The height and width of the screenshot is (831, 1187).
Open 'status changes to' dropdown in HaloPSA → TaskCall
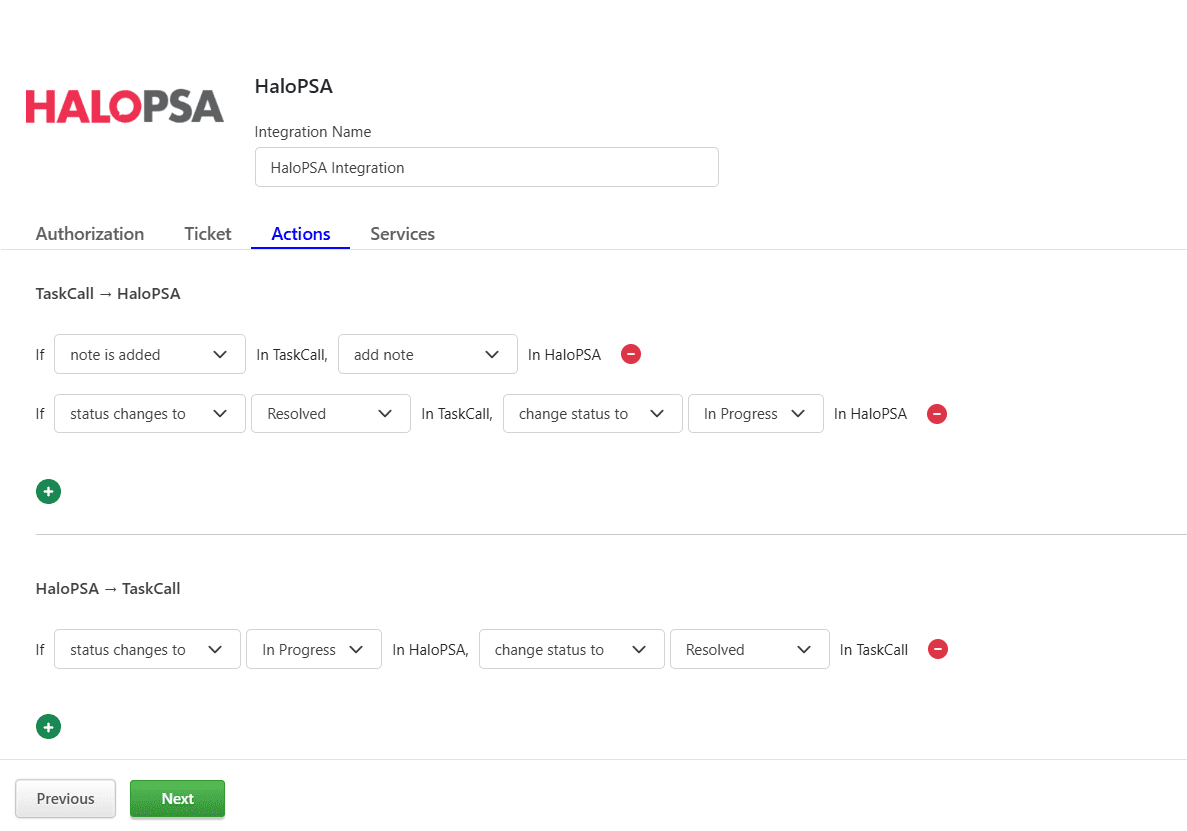click(148, 649)
